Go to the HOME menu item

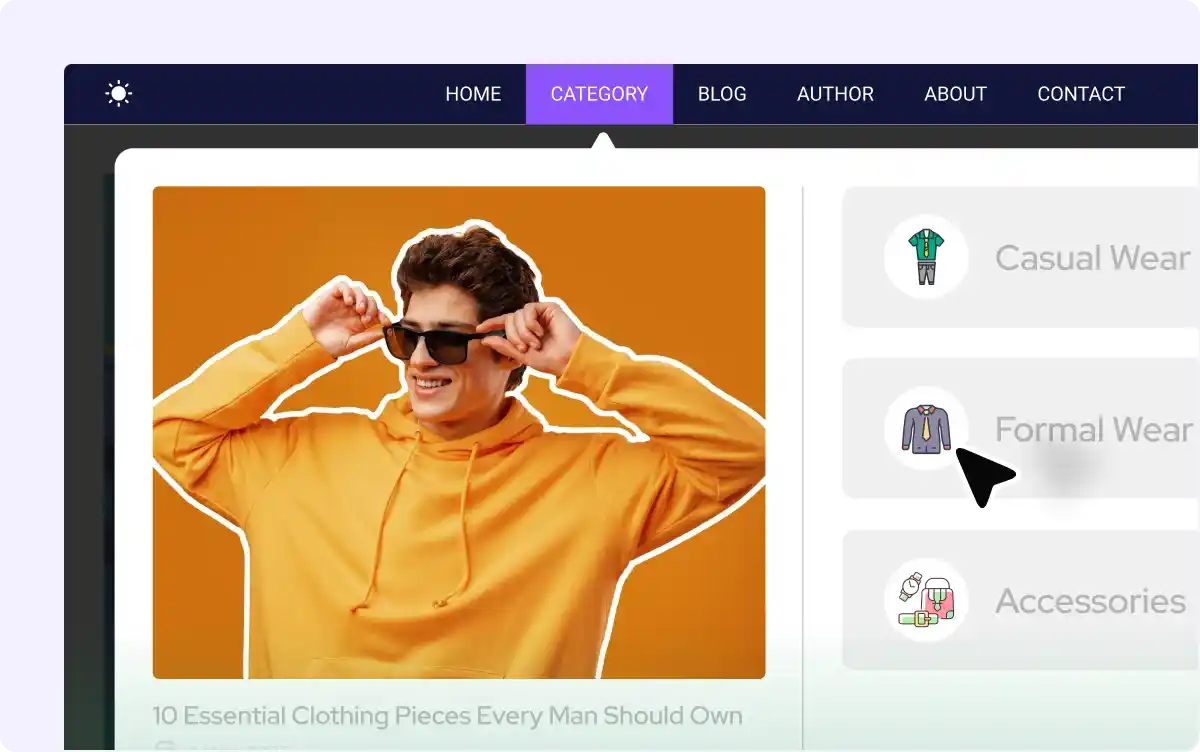[x=473, y=93]
